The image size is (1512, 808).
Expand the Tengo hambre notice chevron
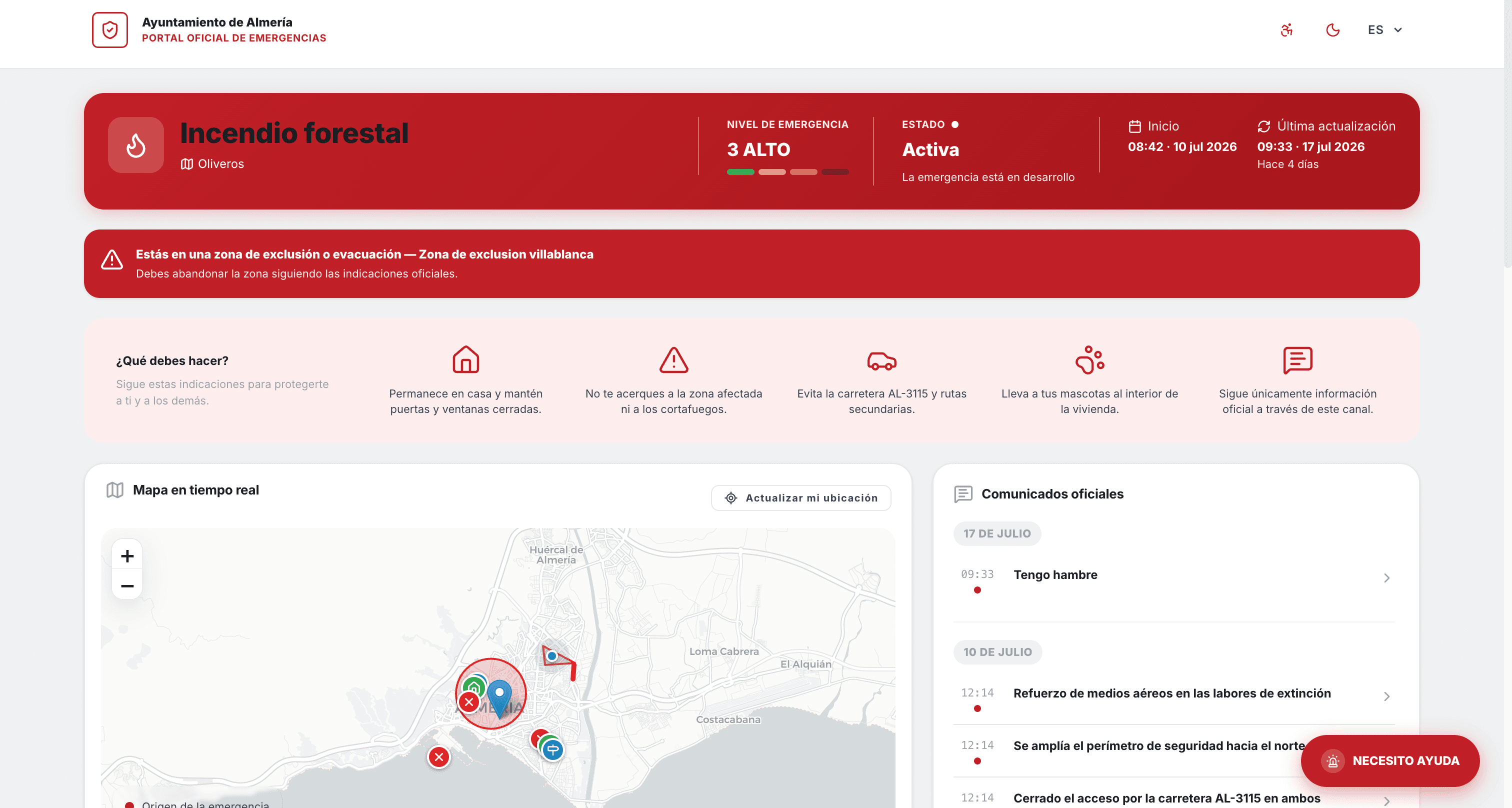click(1386, 578)
